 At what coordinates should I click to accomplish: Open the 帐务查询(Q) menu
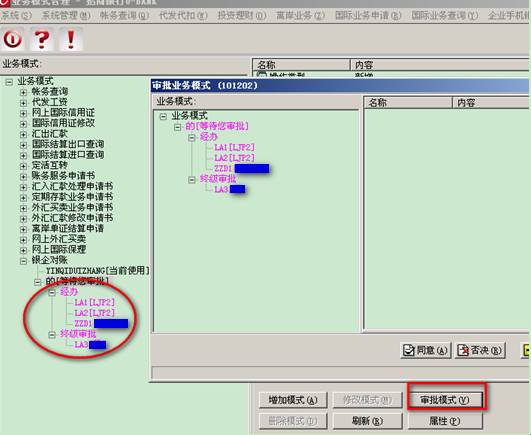coord(124,16)
